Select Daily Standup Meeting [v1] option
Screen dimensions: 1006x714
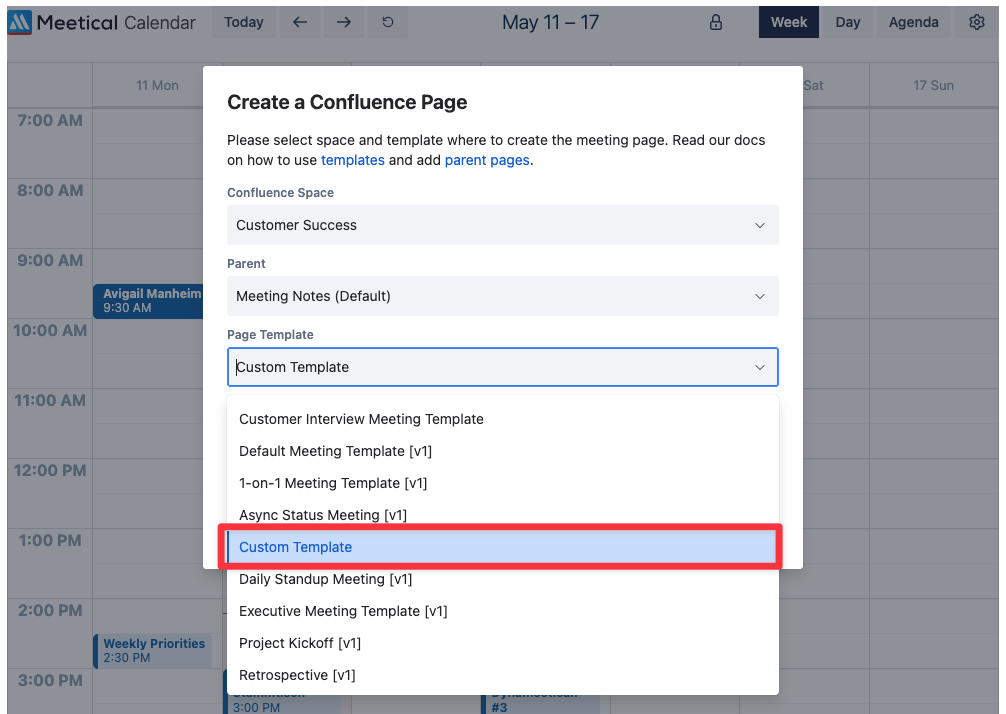pyautogui.click(x=503, y=579)
